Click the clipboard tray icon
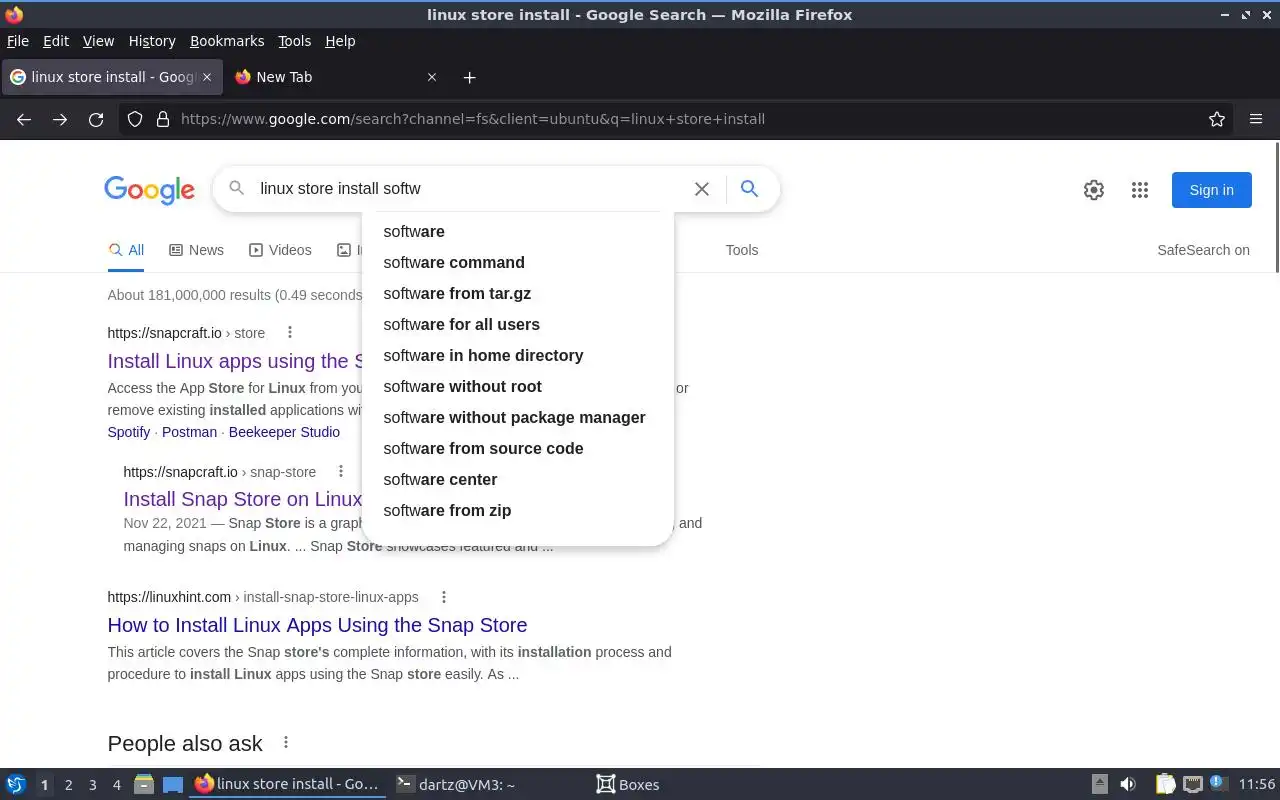 point(1166,784)
